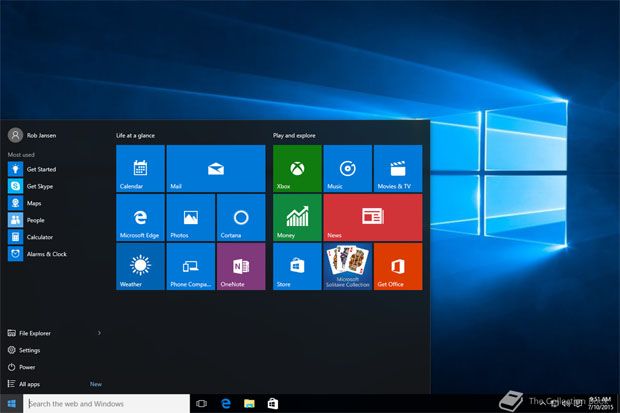Screen dimensions: 620x413
Task: Open the Calendar tile
Action: pos(140,169)
